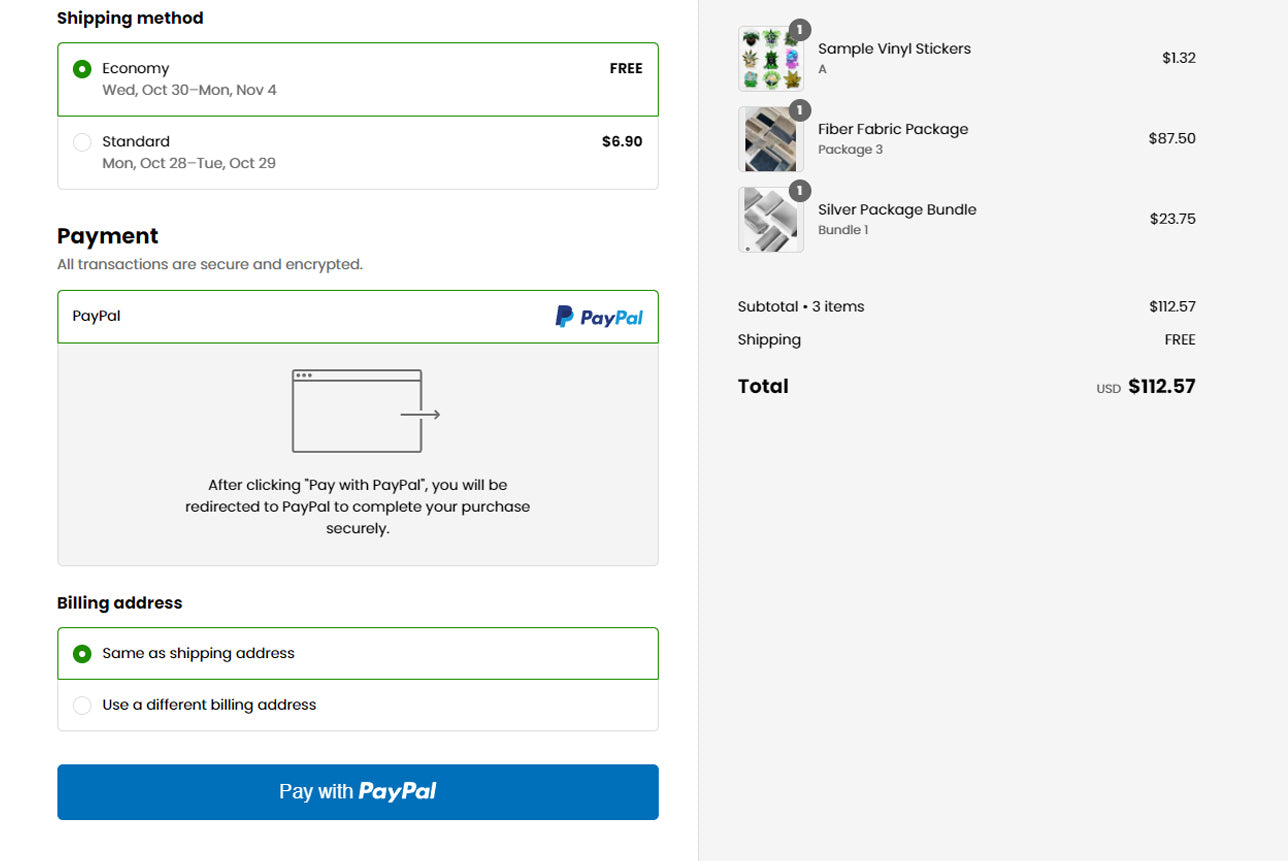Click Sample Vinyl Stickers product thumbnail

(770, 59)
